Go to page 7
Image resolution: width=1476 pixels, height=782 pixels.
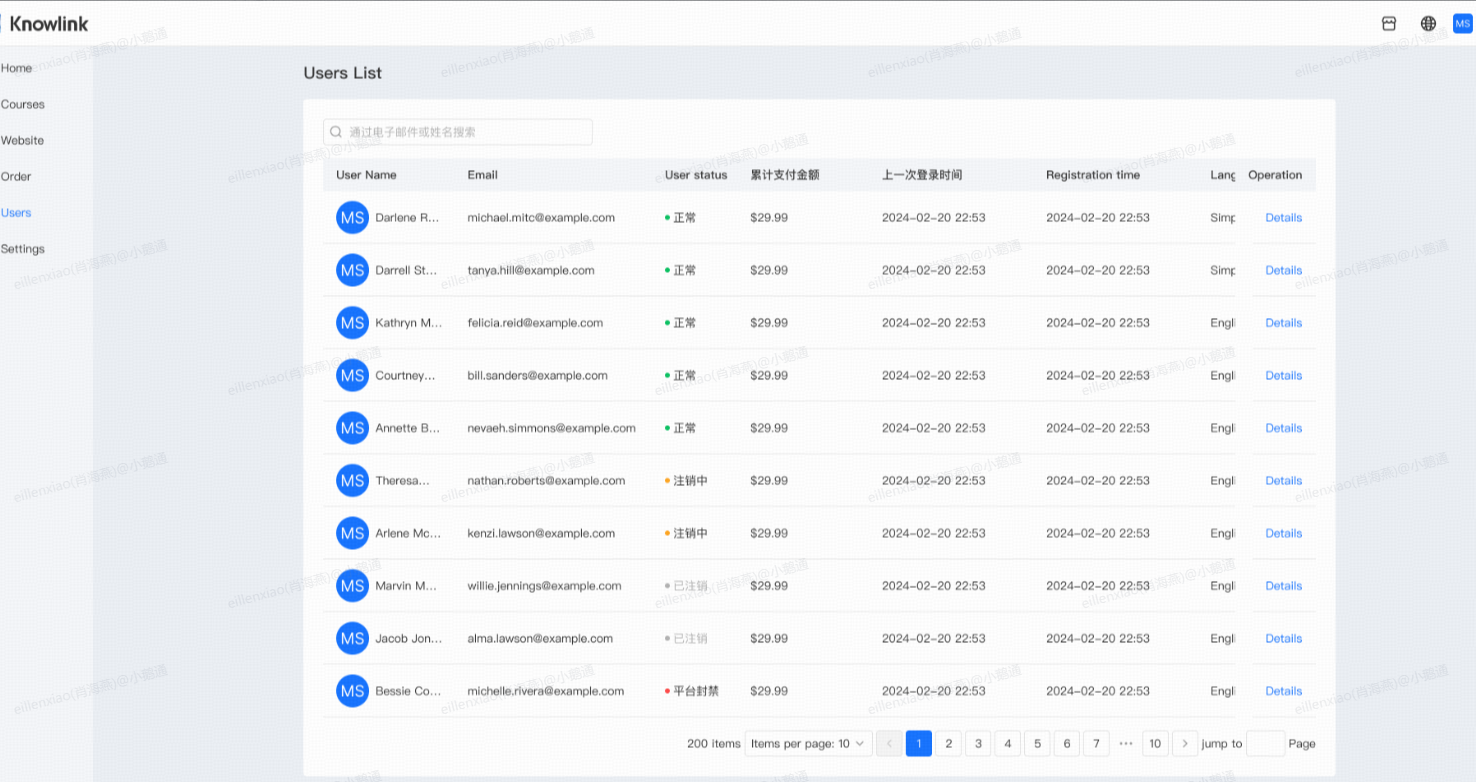click(x=1096, y=743)
